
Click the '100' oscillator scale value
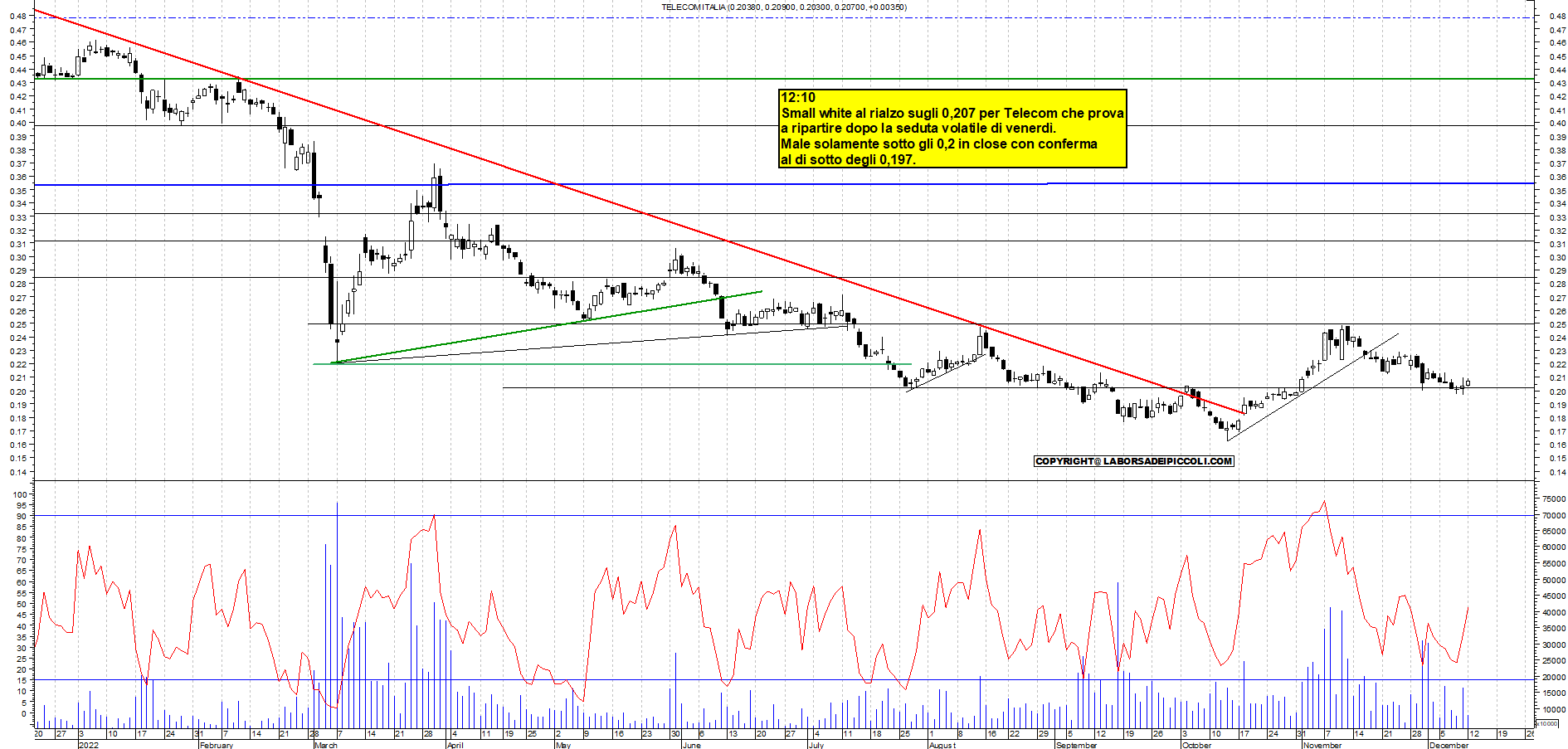19,494
